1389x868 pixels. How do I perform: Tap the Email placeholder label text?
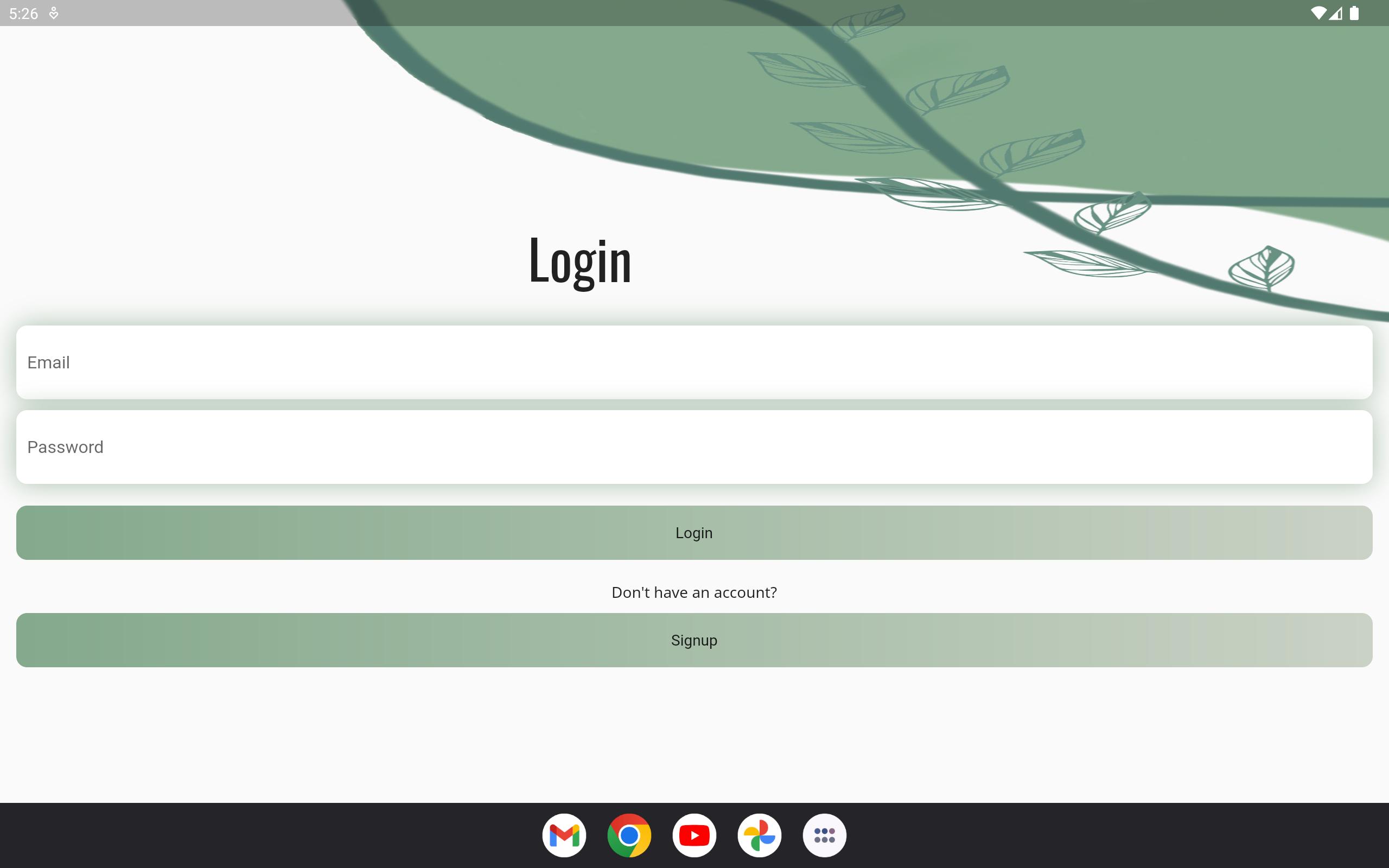point(48,362)
